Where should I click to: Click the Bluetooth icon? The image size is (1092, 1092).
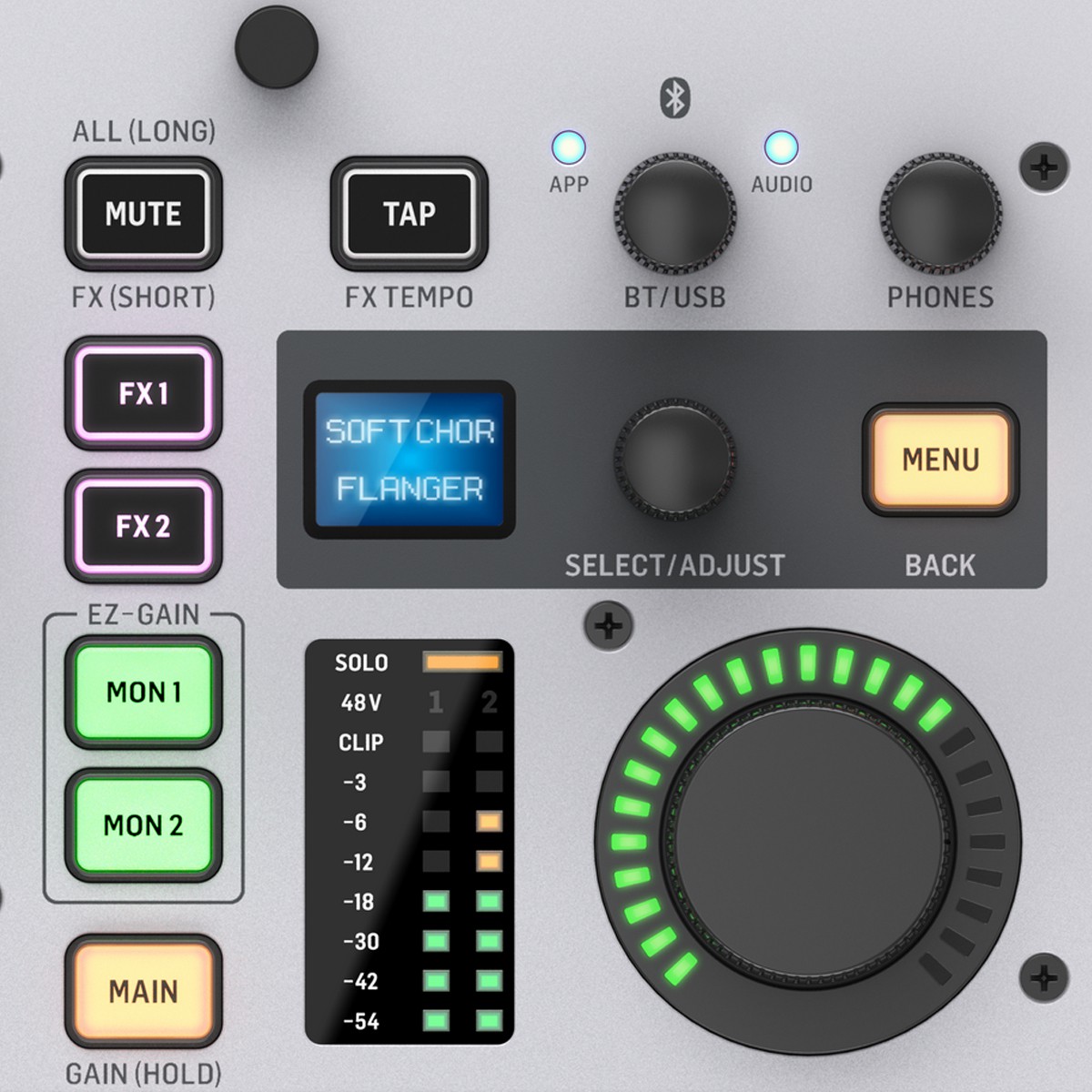(x=674, y=97)
